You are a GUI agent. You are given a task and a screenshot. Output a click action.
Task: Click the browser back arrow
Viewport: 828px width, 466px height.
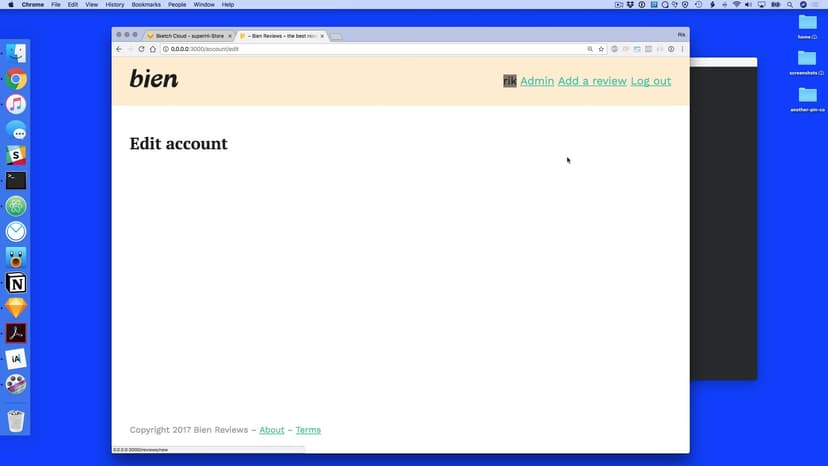119,49
